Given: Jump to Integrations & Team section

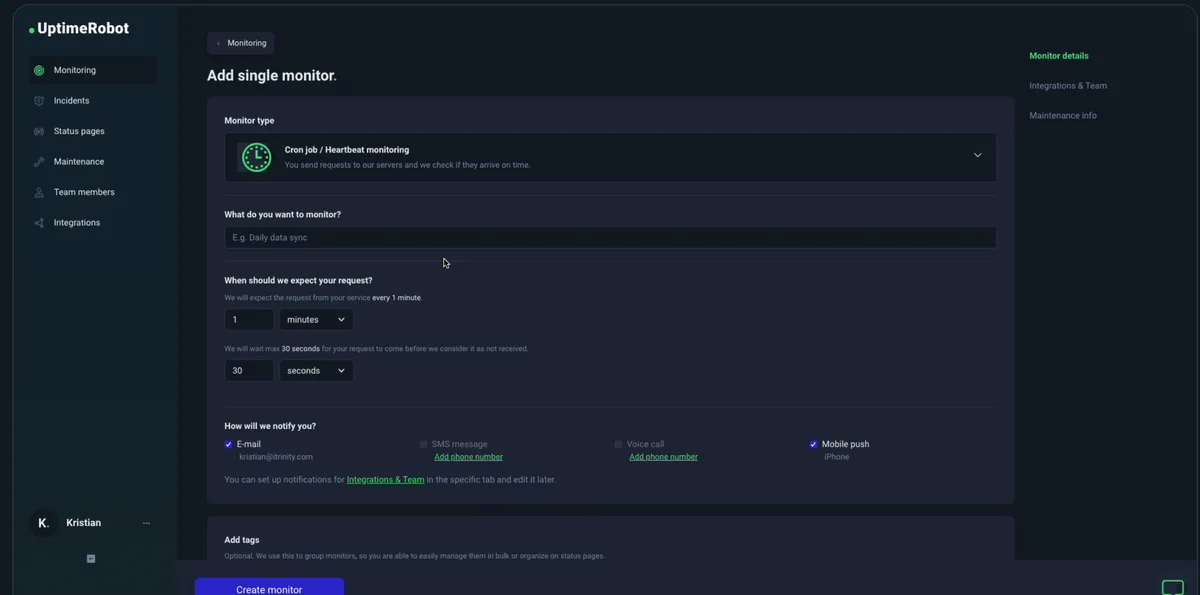Looking at the screenshot, I should [1068, 86].
